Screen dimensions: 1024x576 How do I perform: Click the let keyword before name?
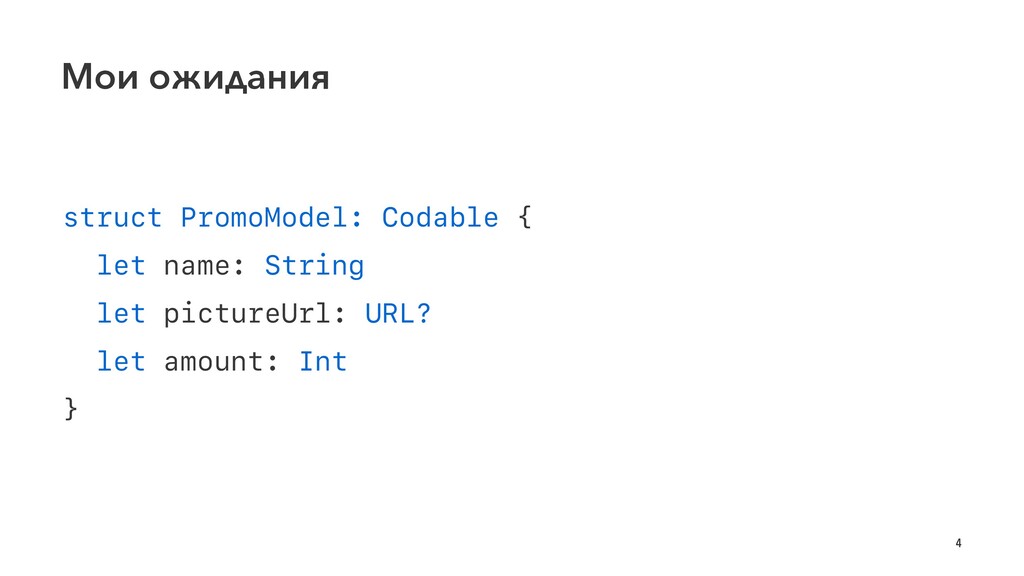[x=121, y=265]
